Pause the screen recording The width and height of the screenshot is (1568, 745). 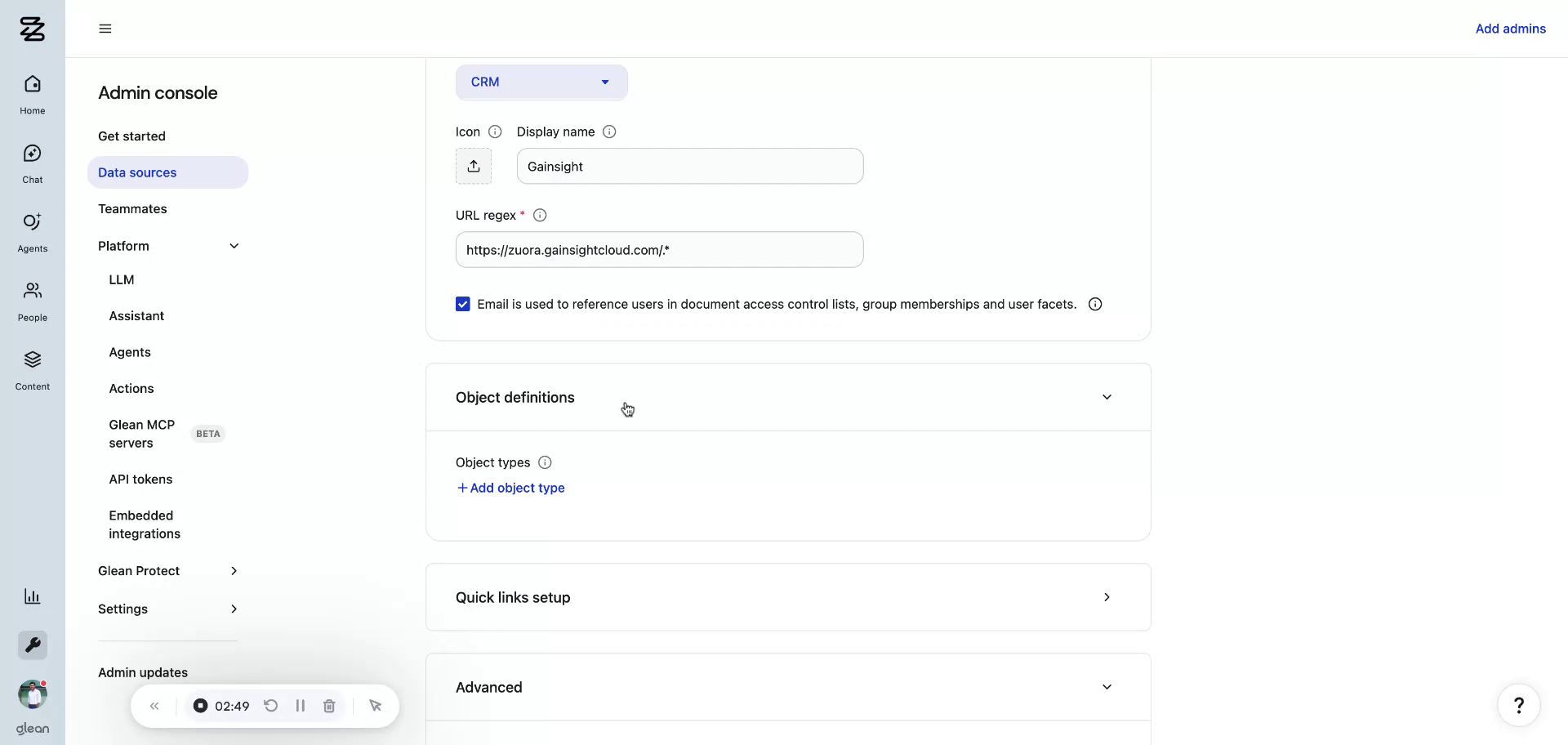300,706
